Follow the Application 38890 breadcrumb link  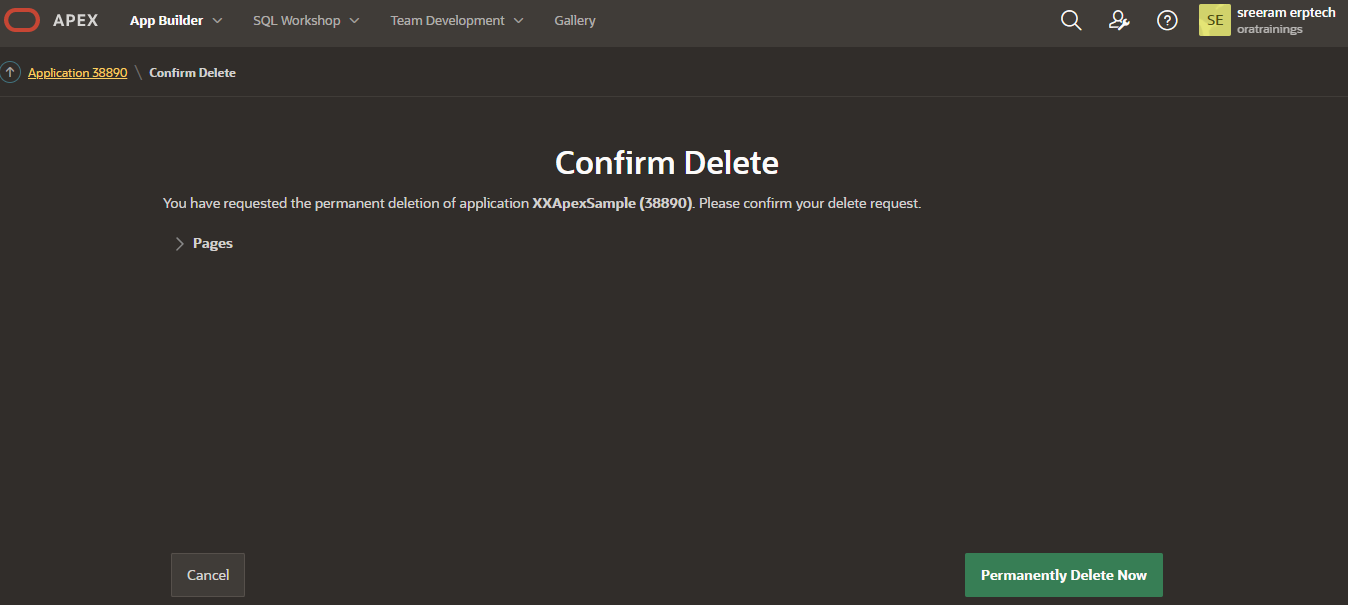point(78,73)
